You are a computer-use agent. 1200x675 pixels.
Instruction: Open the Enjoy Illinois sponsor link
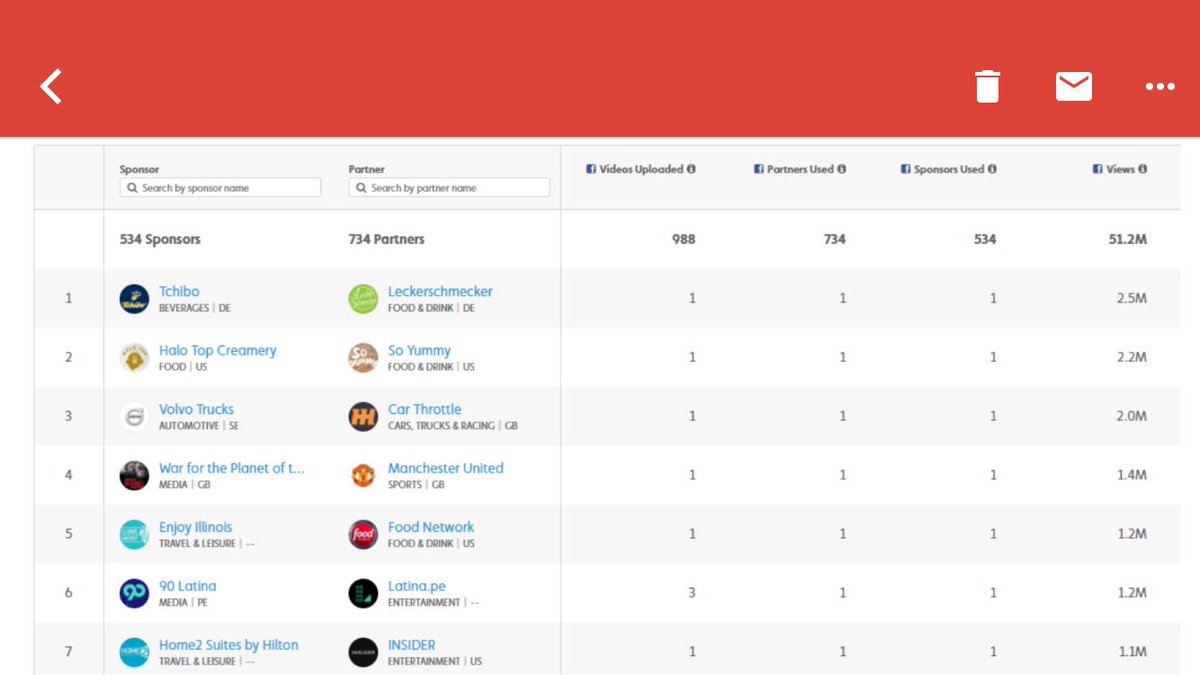point(195,527)
